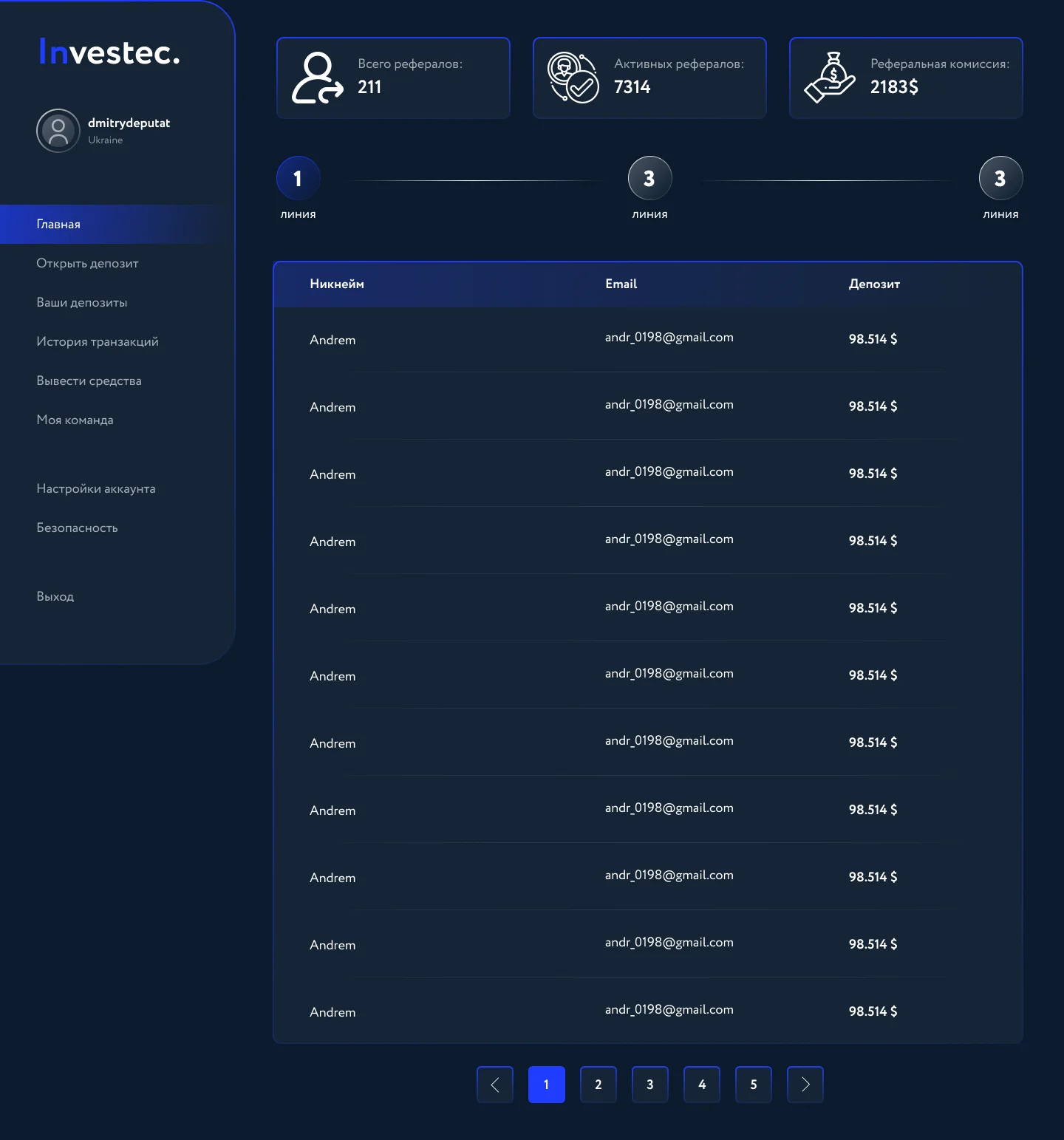Click the dmitrydeputat username
The width and height of the screenshot is (1064, 1140).
(x=129, y=123)
